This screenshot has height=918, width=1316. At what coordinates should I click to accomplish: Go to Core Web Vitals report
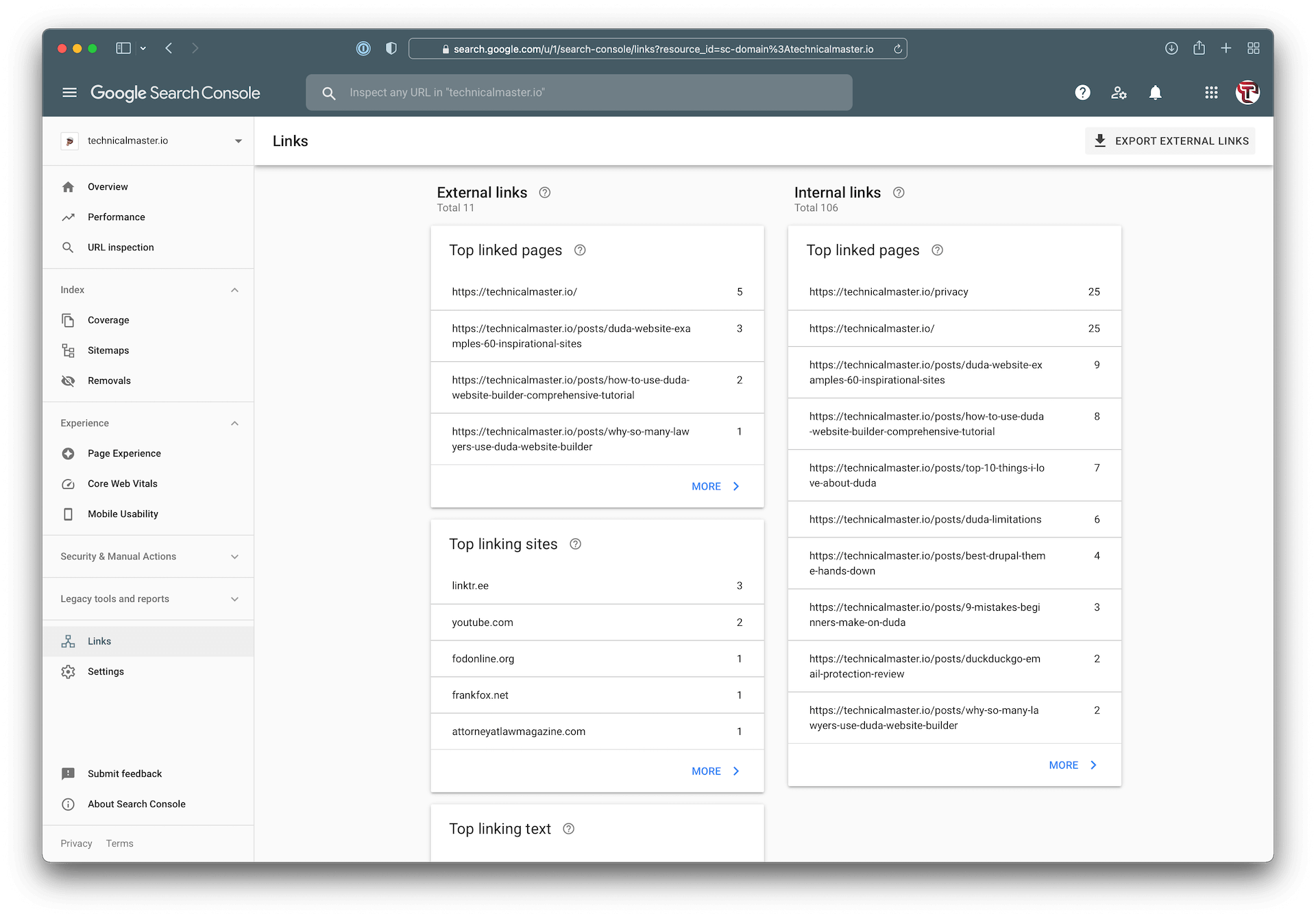click(123, 484)
